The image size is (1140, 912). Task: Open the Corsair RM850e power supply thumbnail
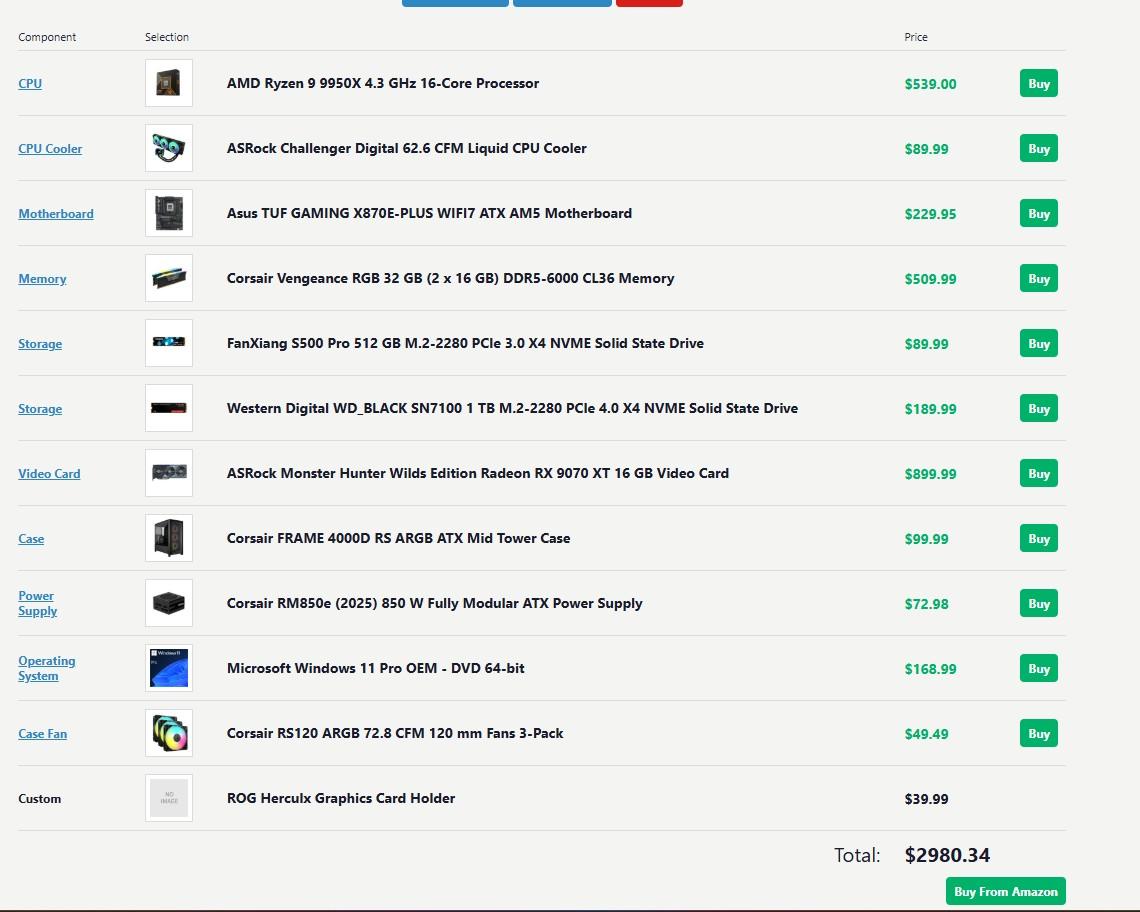(x=169, y=603)
